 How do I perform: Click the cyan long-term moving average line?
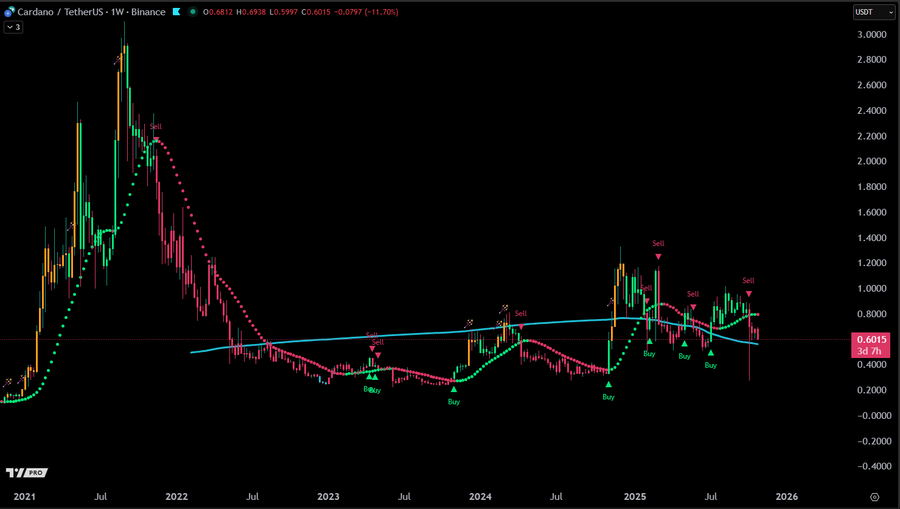(x=400, y=333)
